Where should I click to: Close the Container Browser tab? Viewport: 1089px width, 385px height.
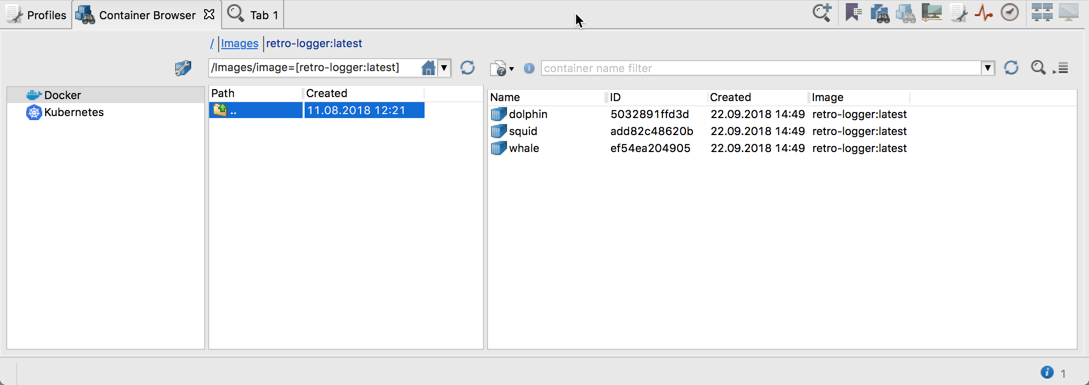click(x=209, y=15)
